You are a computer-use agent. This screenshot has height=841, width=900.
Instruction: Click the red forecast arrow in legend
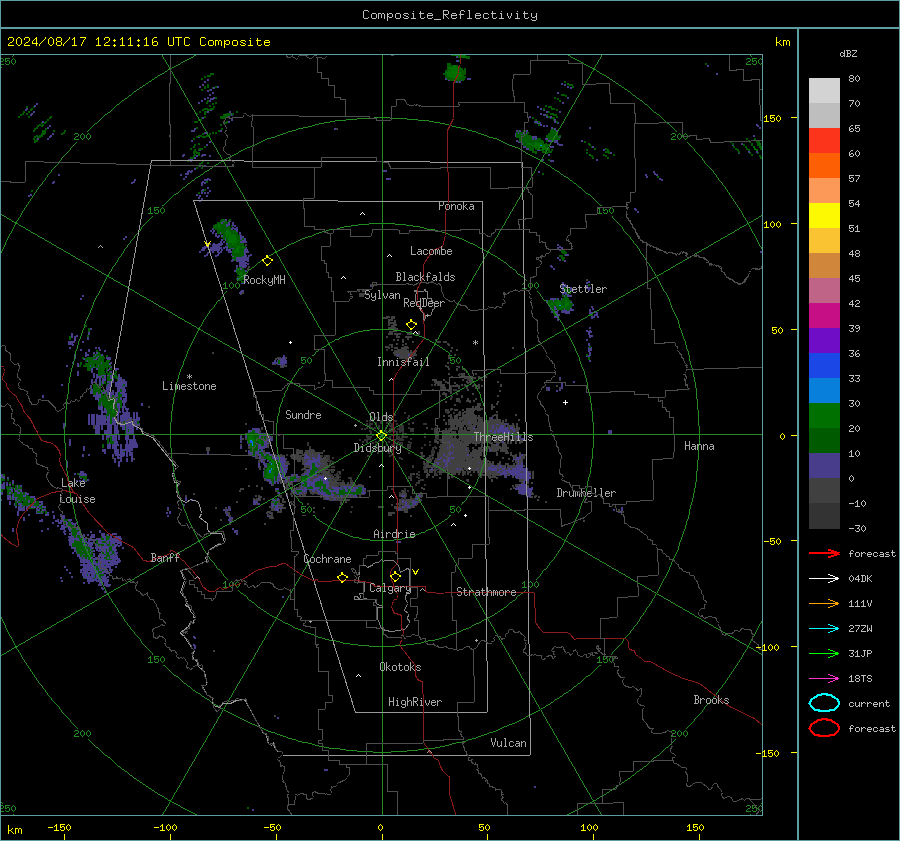(824, 553)
